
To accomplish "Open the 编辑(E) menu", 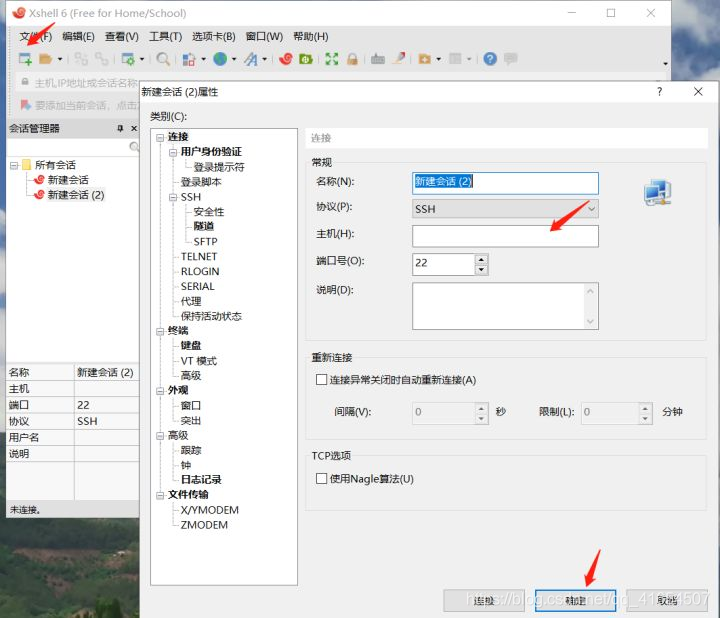I will point(78,36).
